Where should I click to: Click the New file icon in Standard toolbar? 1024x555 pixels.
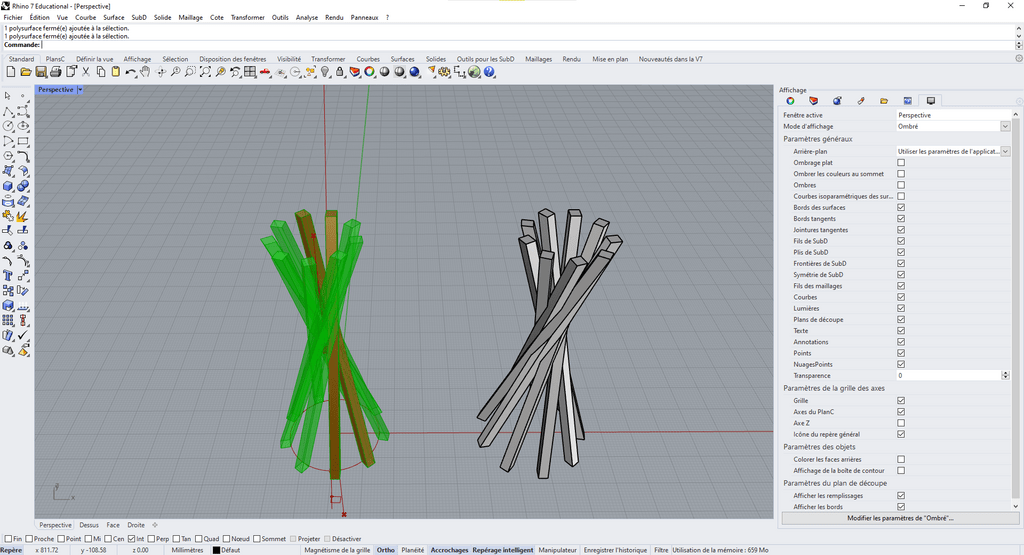tap(10, 72)
